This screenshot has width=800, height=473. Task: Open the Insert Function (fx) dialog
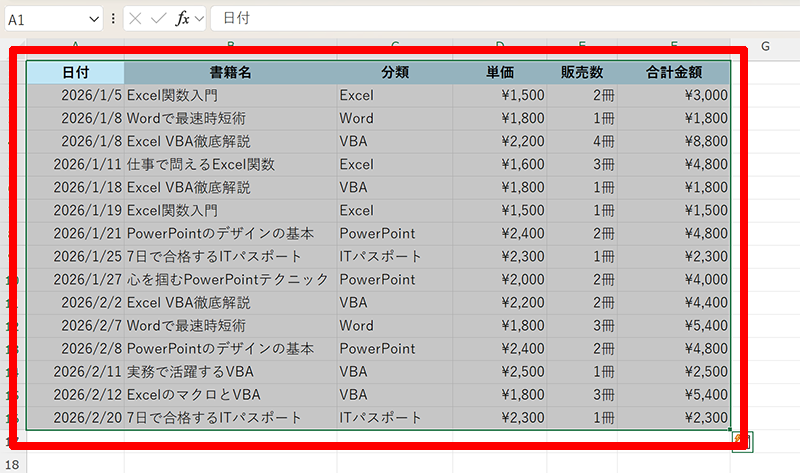[x=182, y=19]
